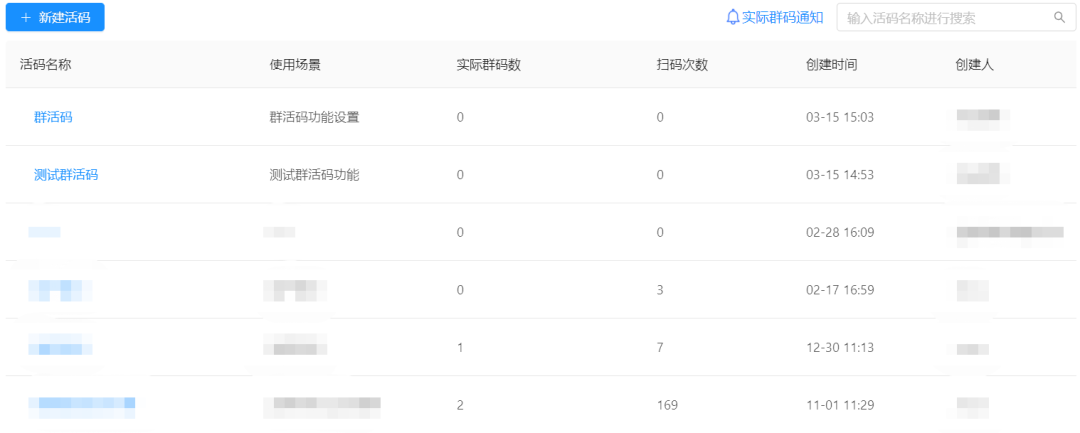1080x433 pixels.
Task: Click the 测试群活码功能 scenario cell
Action: pos(314,175)
